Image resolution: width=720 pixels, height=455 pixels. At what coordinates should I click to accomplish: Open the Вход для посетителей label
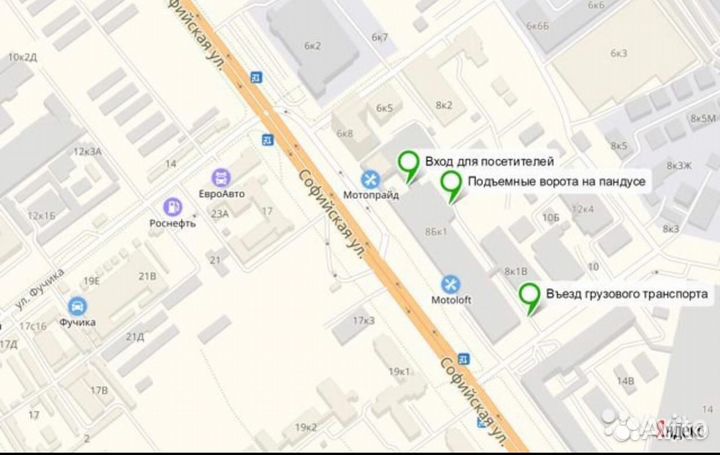(x=489, y=162)
